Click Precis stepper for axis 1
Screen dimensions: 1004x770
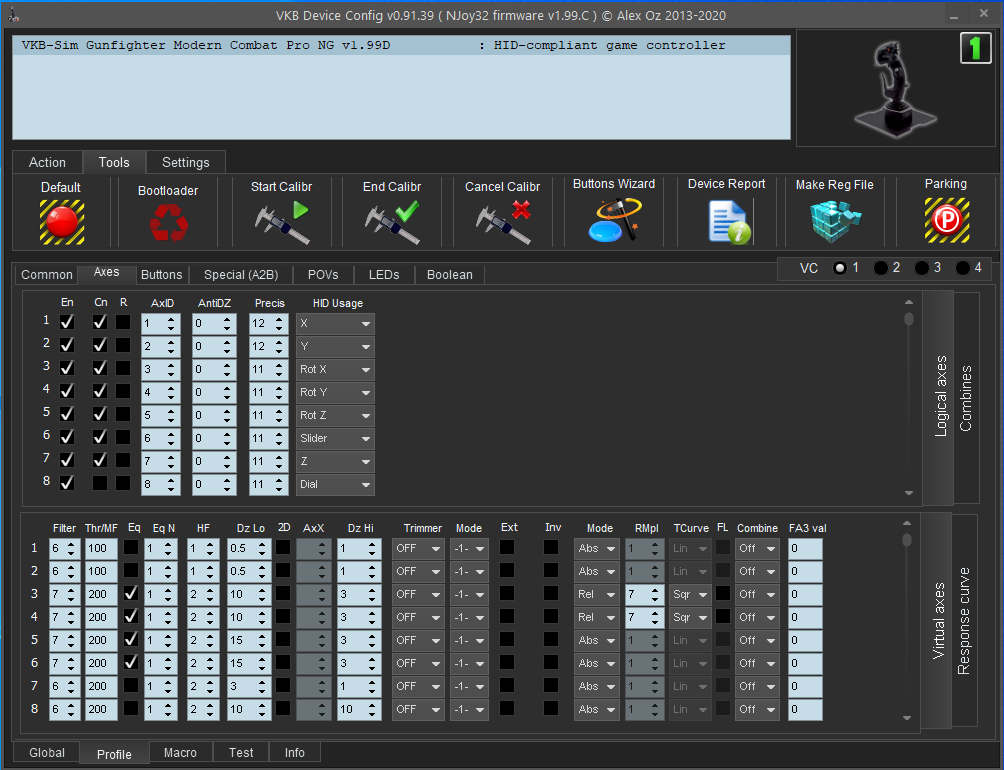(279, 324)
